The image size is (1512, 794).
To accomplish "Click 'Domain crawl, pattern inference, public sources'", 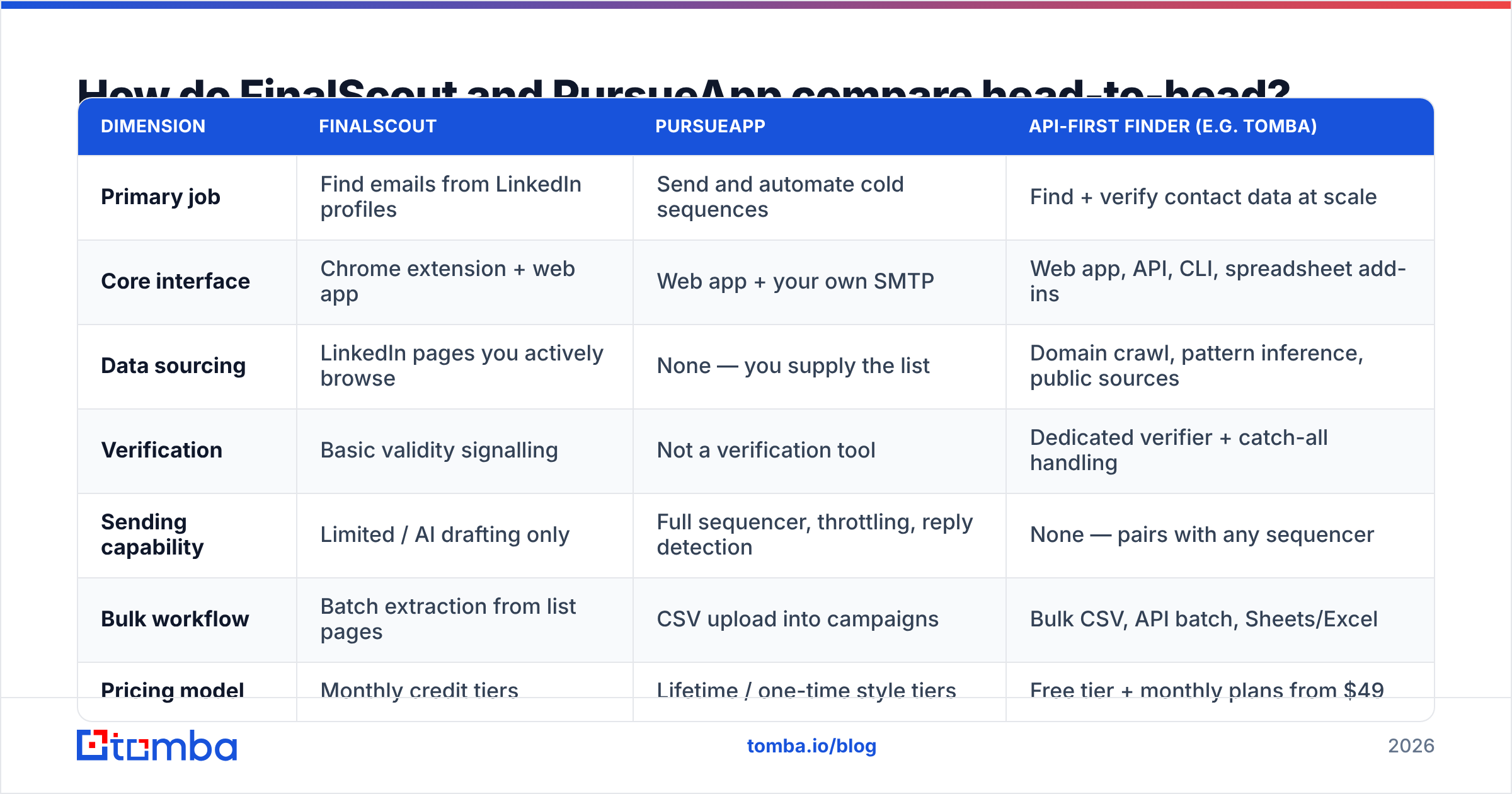I will [x=1196, y=365].
